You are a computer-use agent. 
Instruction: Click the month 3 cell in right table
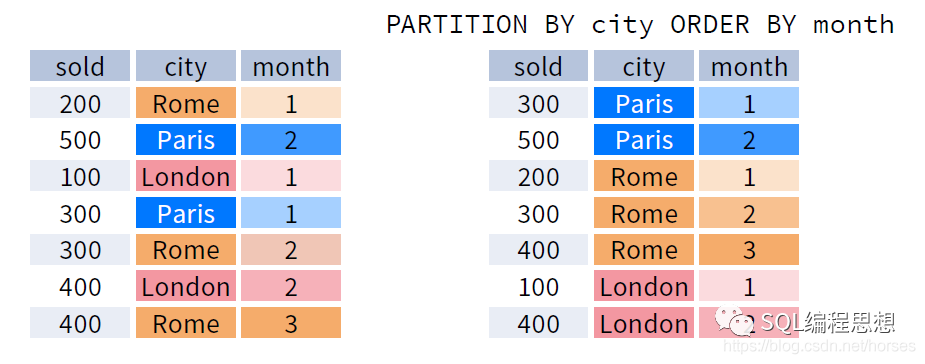pyautogui.click(x=749, y=250)
